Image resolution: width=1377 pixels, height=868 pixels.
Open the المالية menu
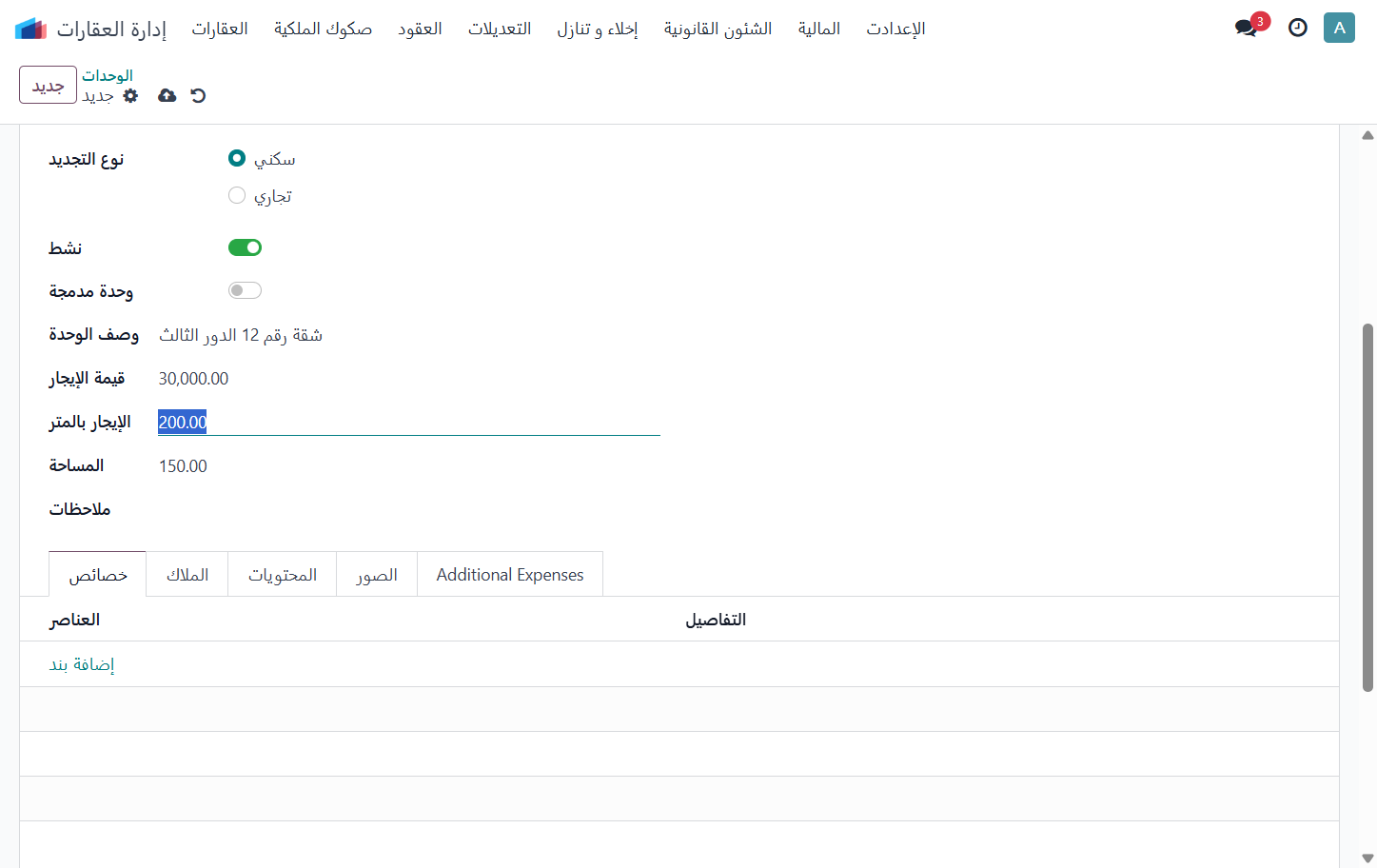pyautogui.click(x=819, y=29)
